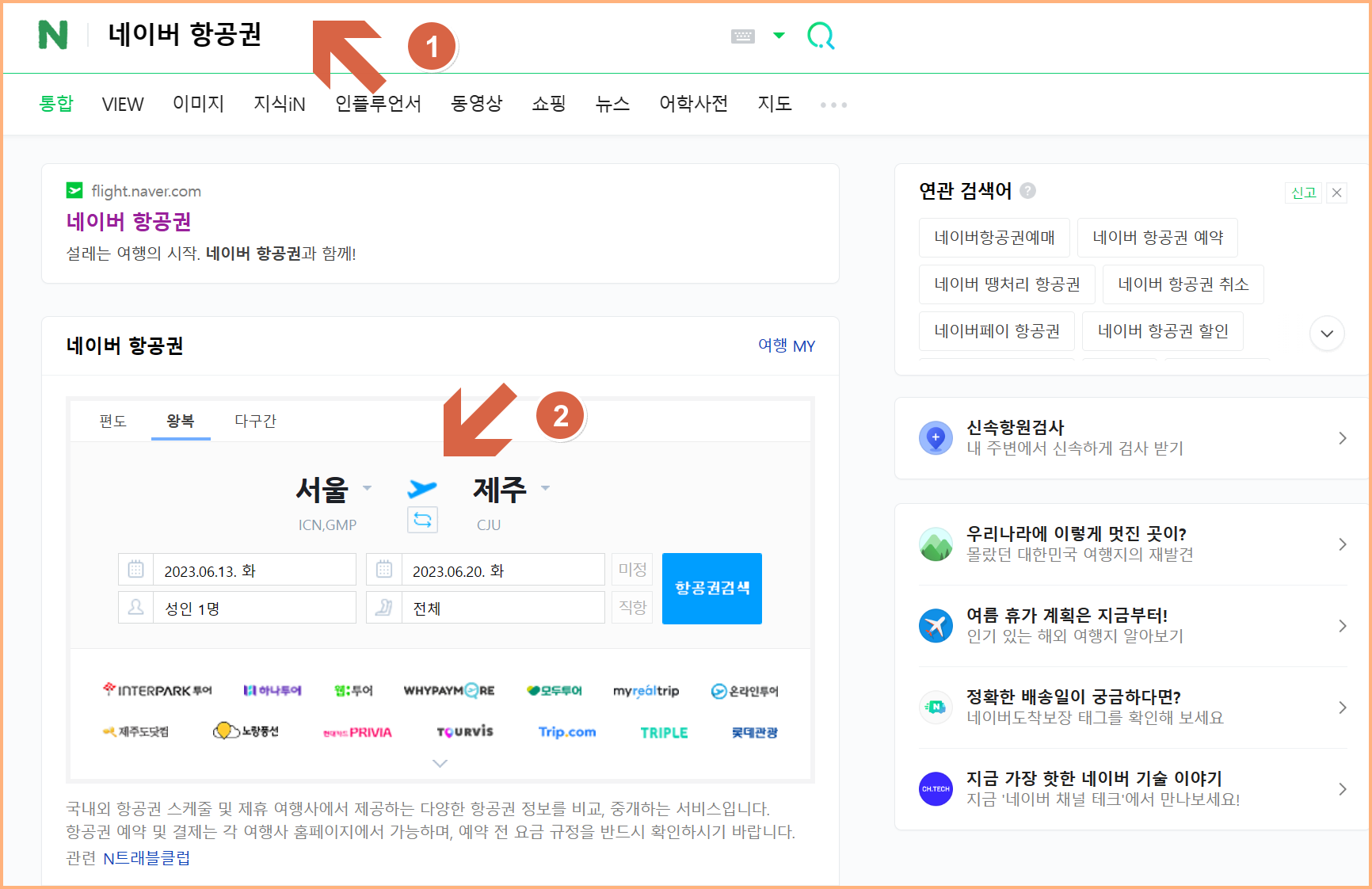Swap departure and arrival cities

422,520
